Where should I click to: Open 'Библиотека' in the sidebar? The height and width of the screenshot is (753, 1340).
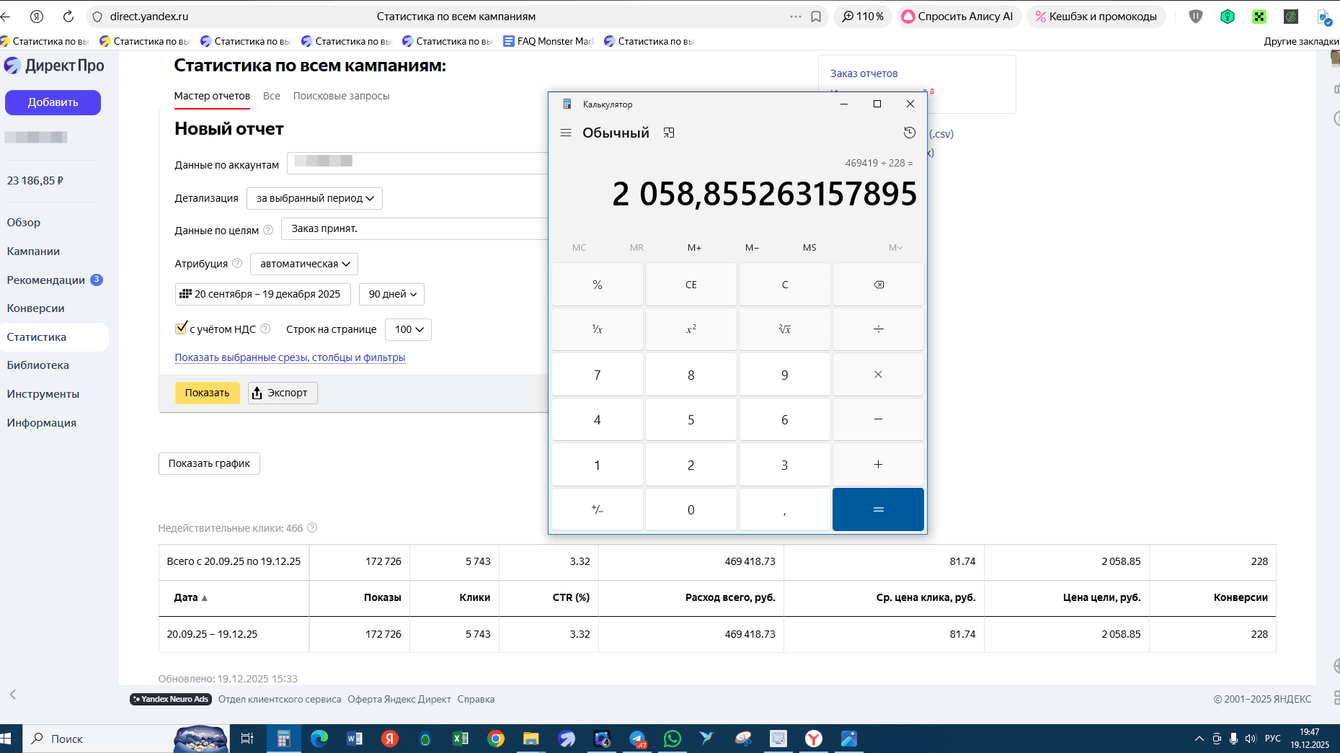[38, 365]
